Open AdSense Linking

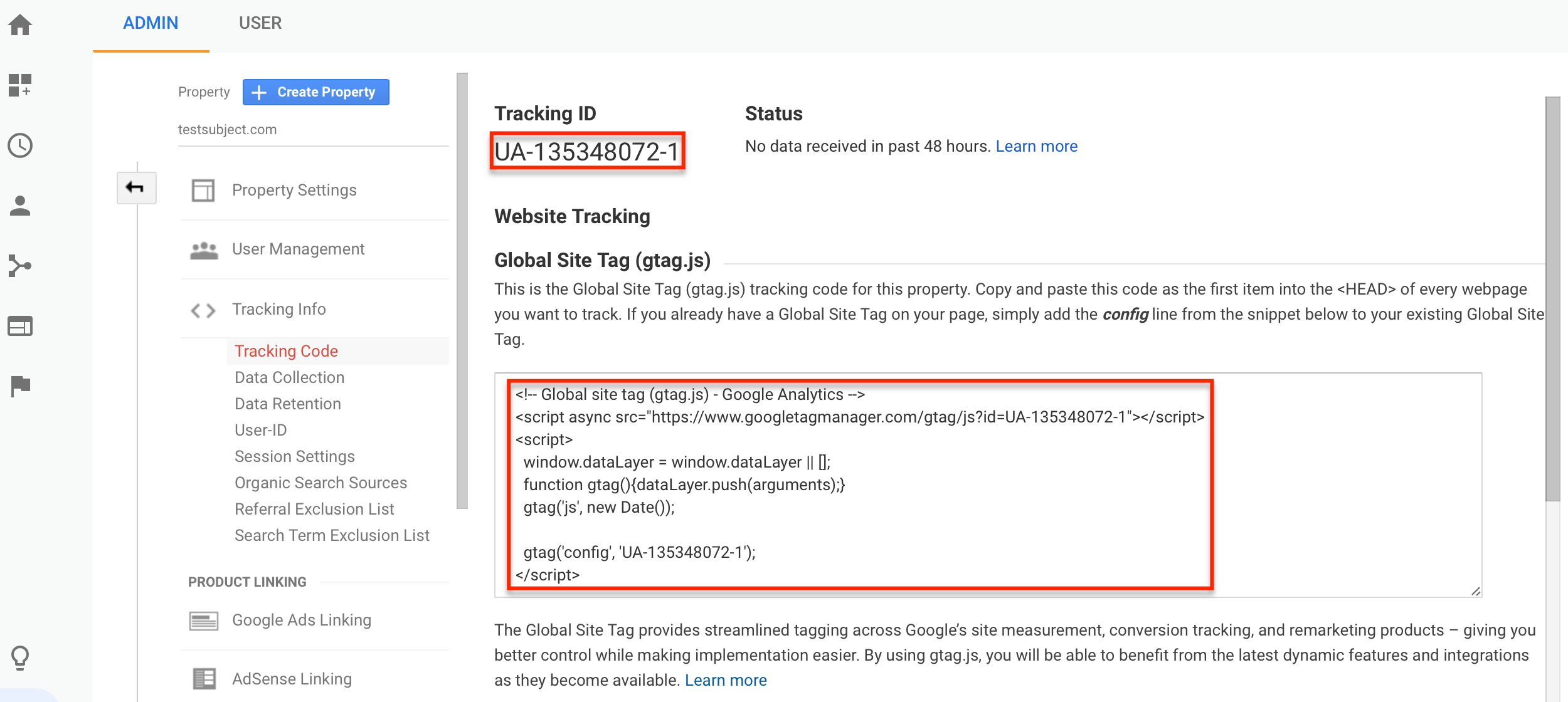(292, 679)
